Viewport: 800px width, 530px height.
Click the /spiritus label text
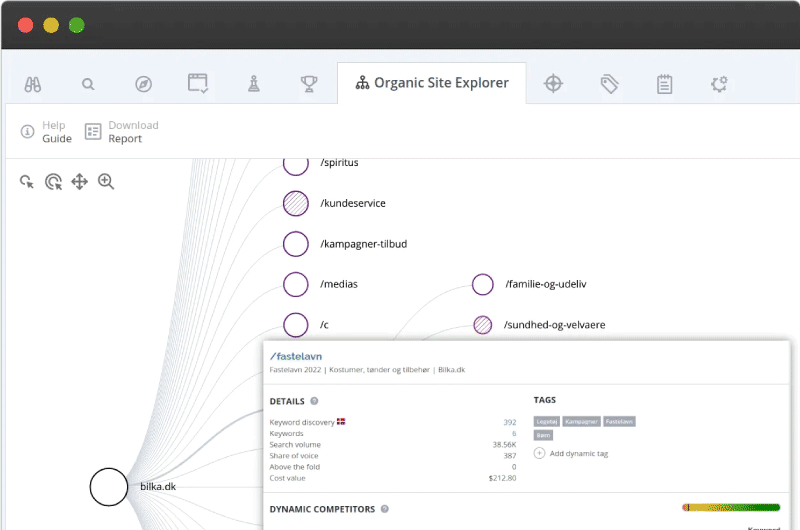[x=339, y=163]
